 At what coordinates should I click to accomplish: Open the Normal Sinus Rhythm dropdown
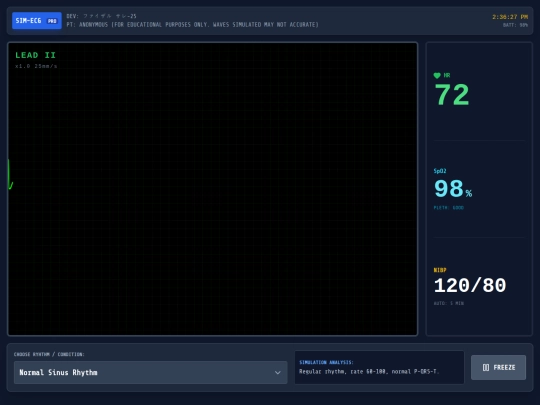tap(150, 372)
